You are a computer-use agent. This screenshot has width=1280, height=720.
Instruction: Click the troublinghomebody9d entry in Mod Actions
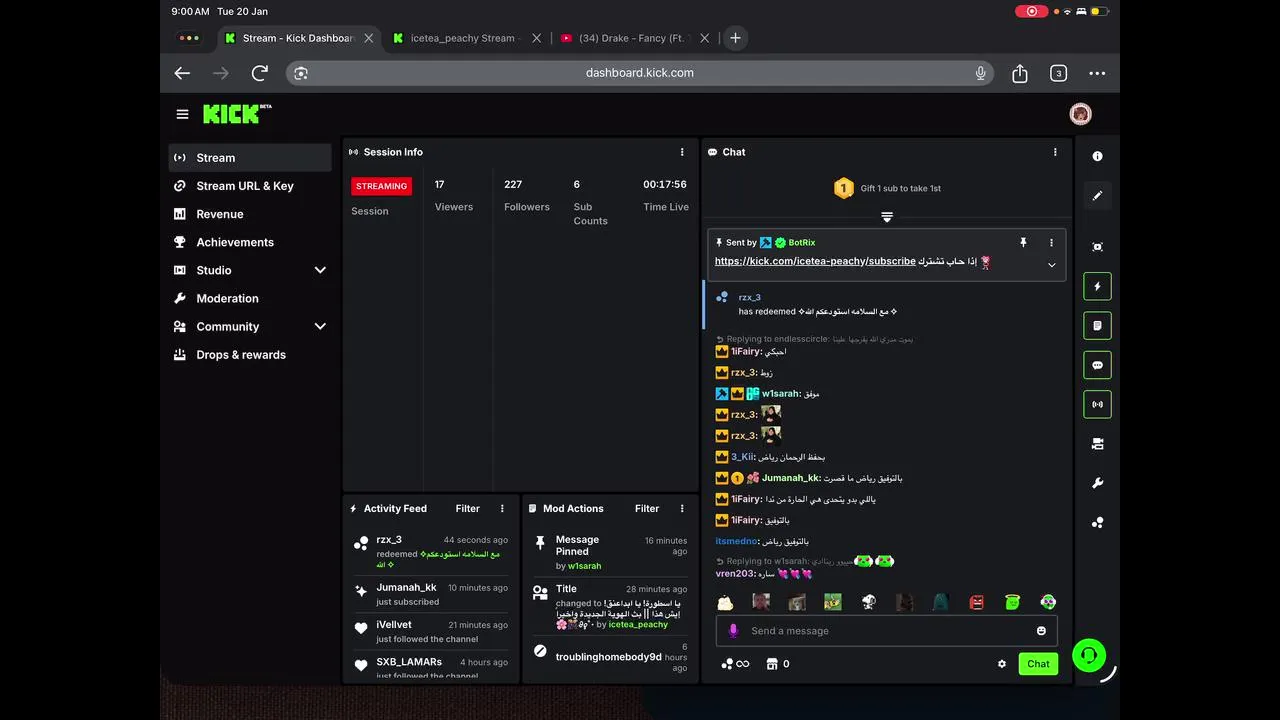click(610, 657)
